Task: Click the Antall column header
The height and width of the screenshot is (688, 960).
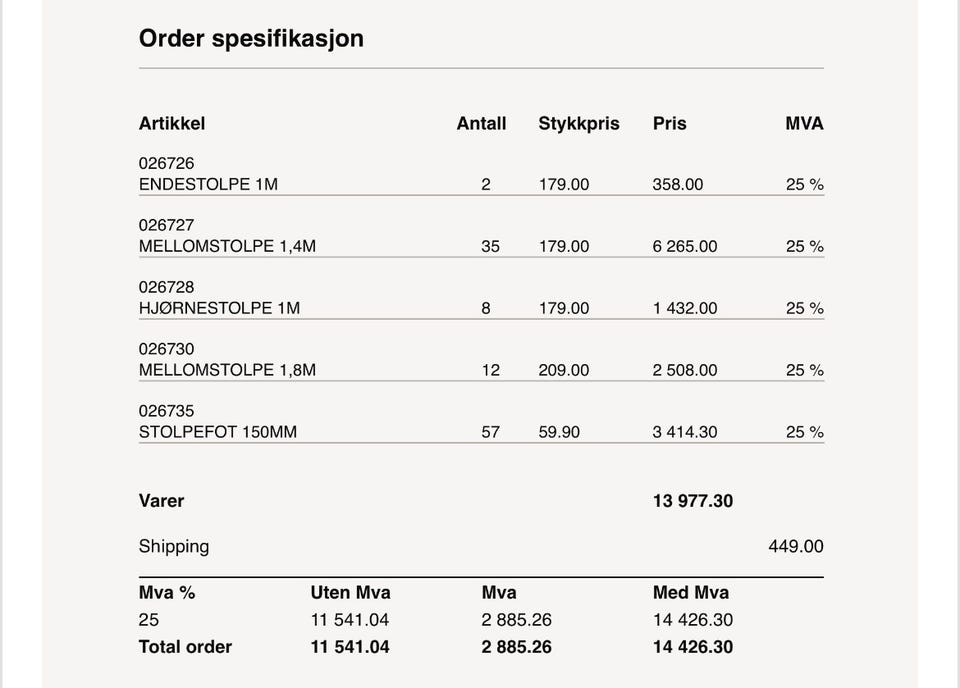Action: point(481,124)
